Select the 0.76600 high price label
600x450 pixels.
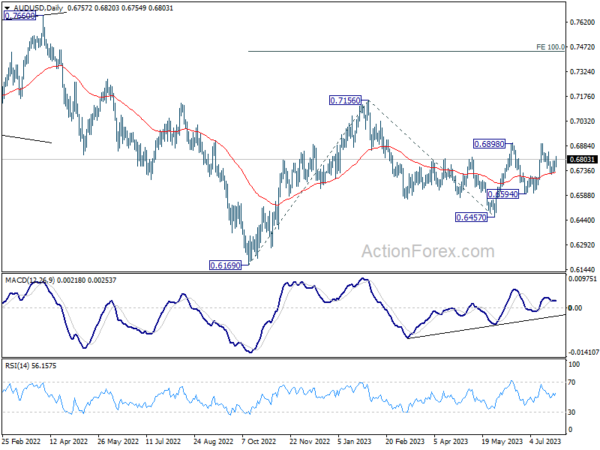pos(20,16)
